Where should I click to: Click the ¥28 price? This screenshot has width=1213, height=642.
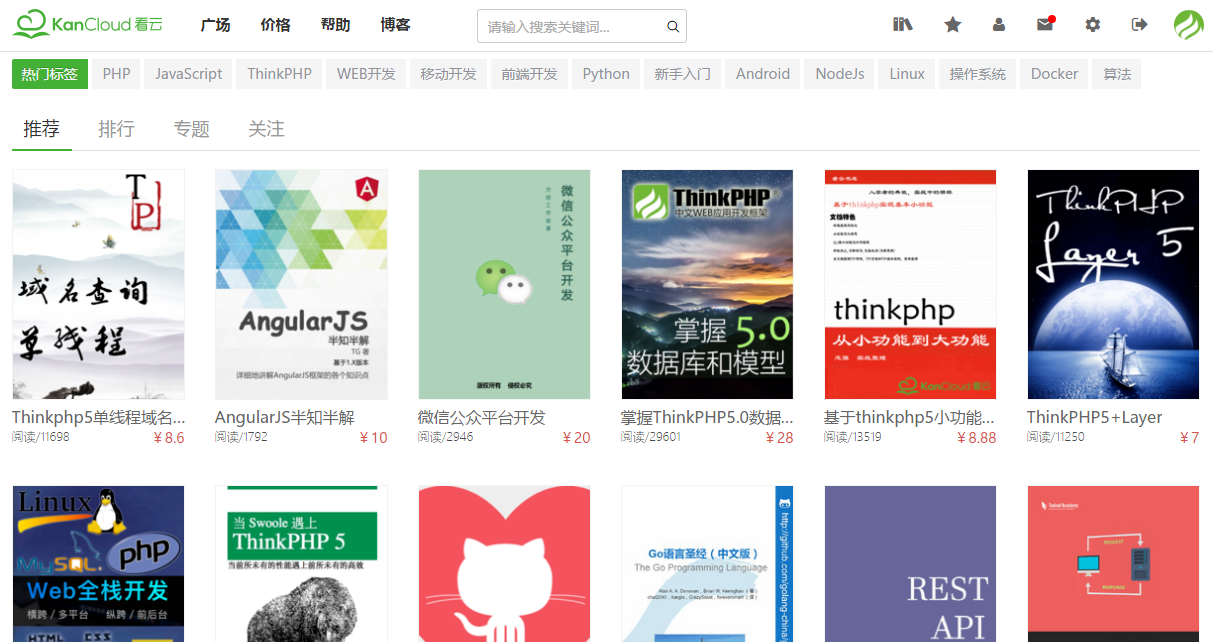coord(779,437)
